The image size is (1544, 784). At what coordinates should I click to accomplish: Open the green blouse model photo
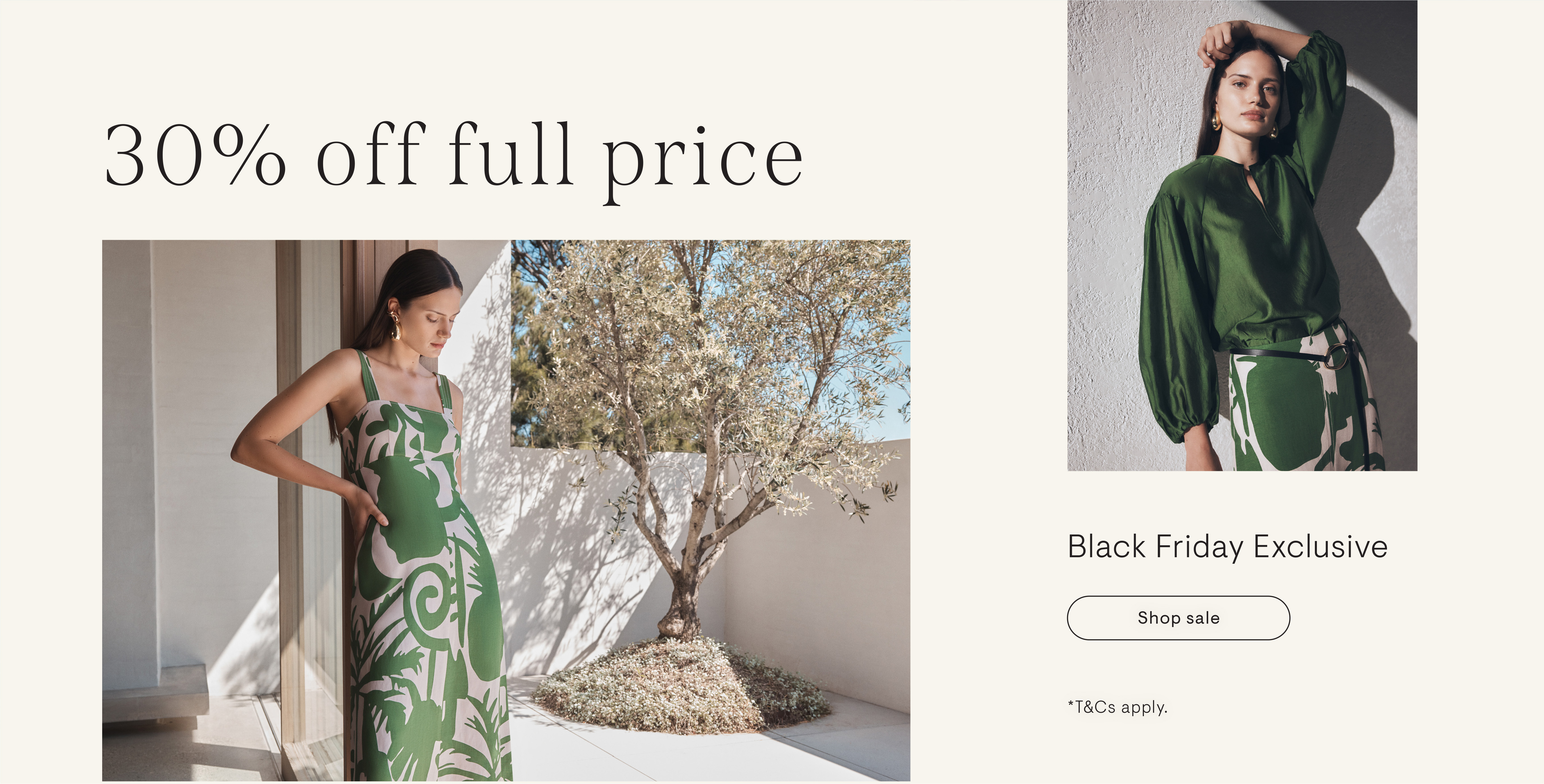1242,235
